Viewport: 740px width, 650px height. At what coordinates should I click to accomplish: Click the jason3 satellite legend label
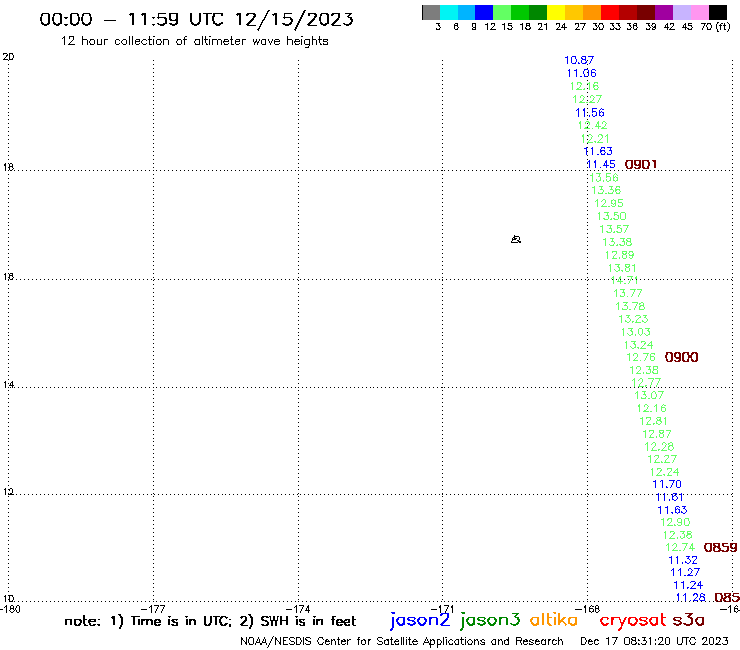point(490,620)
